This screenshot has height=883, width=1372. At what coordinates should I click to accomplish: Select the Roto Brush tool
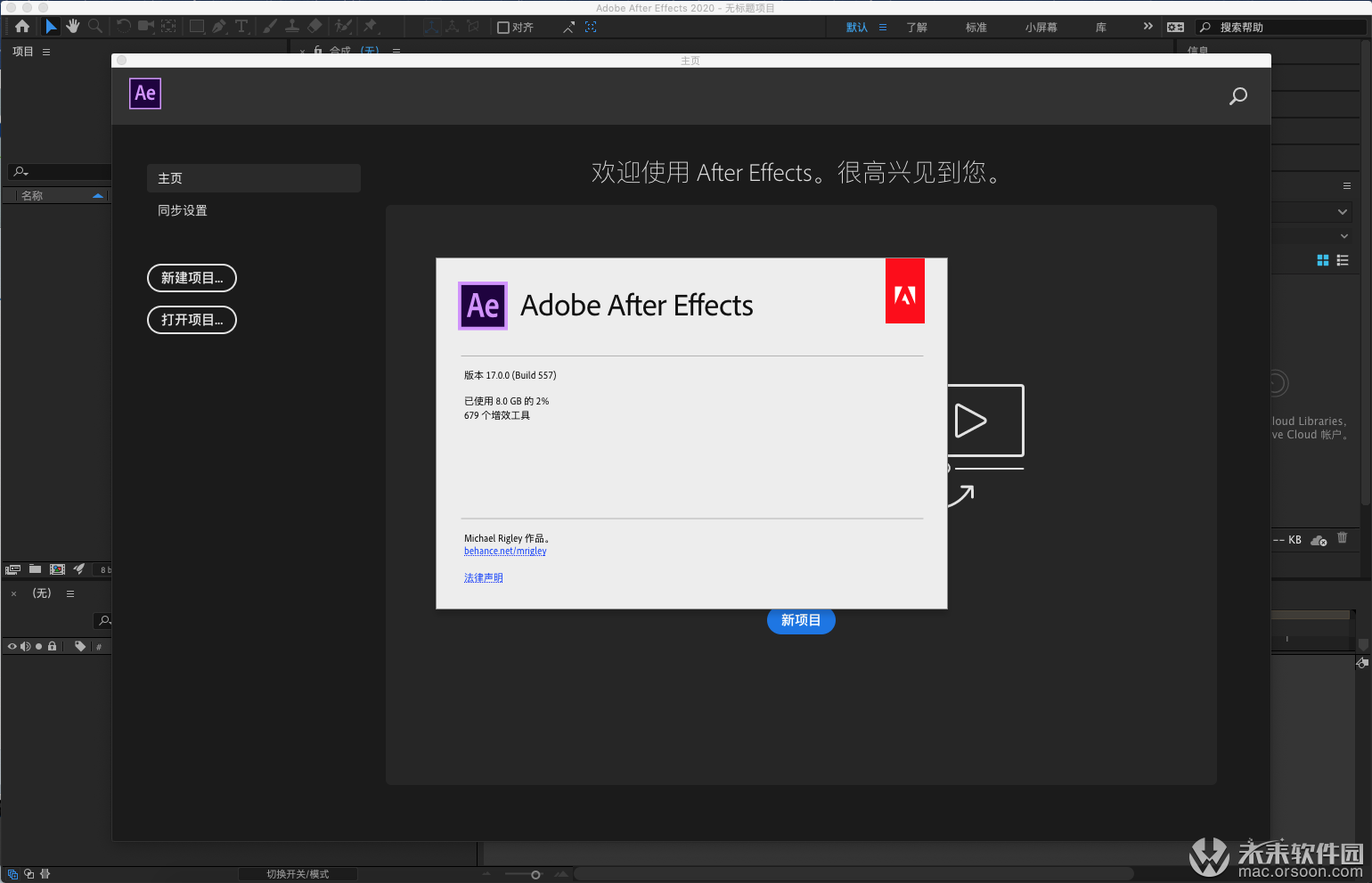(343, 27)
